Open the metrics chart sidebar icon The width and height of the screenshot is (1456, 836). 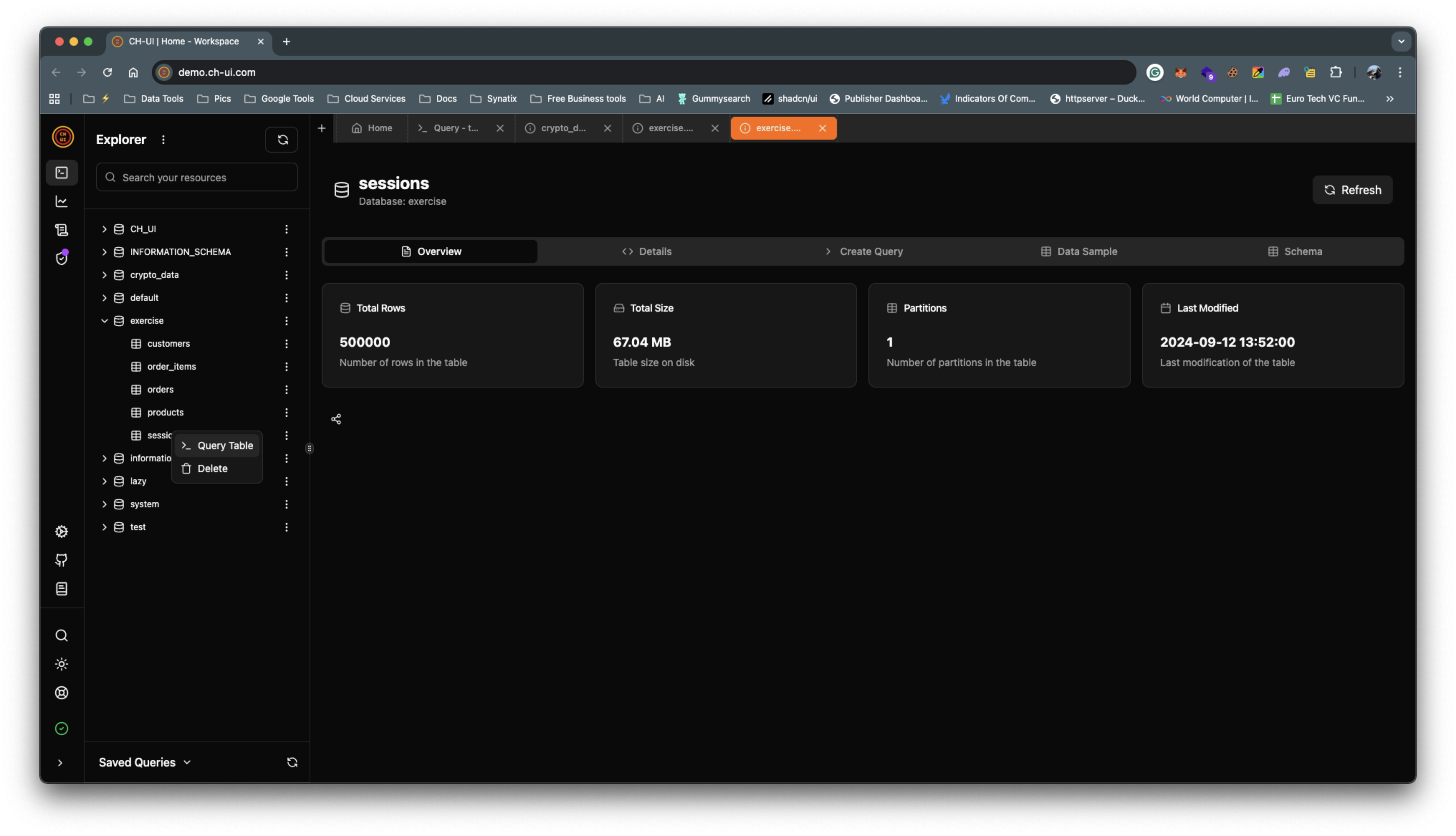click(x=61, y=202)
